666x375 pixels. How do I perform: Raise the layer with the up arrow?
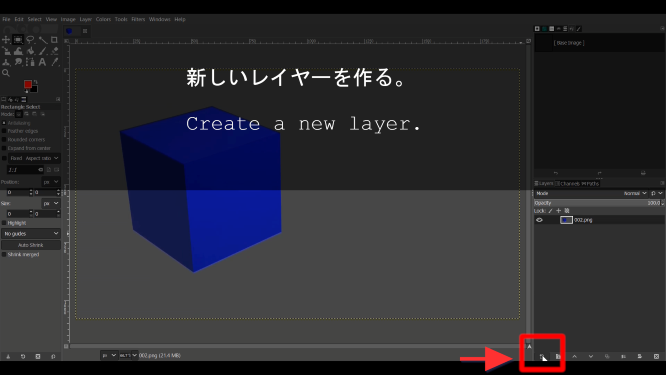[574, 357]
